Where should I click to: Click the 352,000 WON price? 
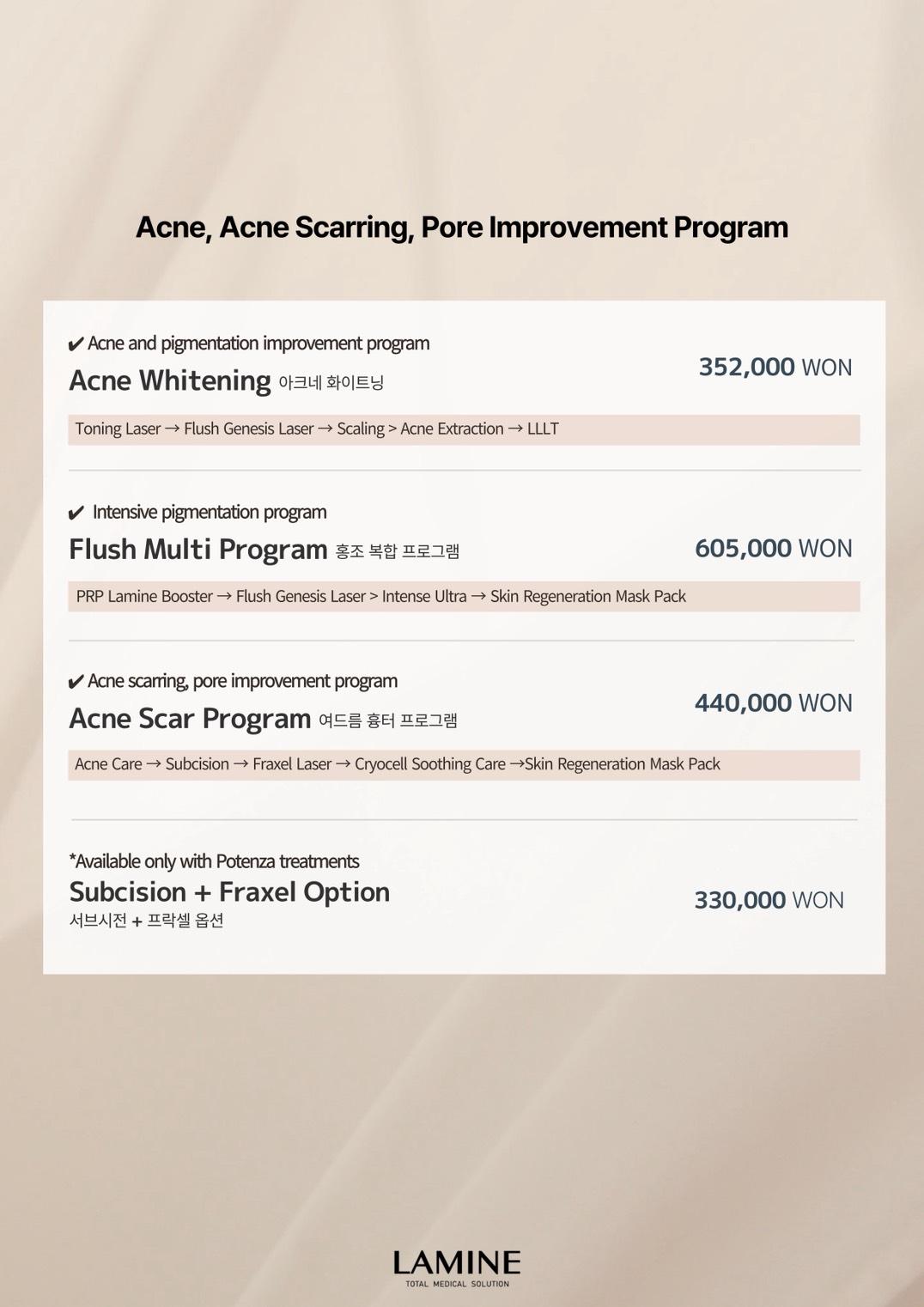[x=775, y=368]
